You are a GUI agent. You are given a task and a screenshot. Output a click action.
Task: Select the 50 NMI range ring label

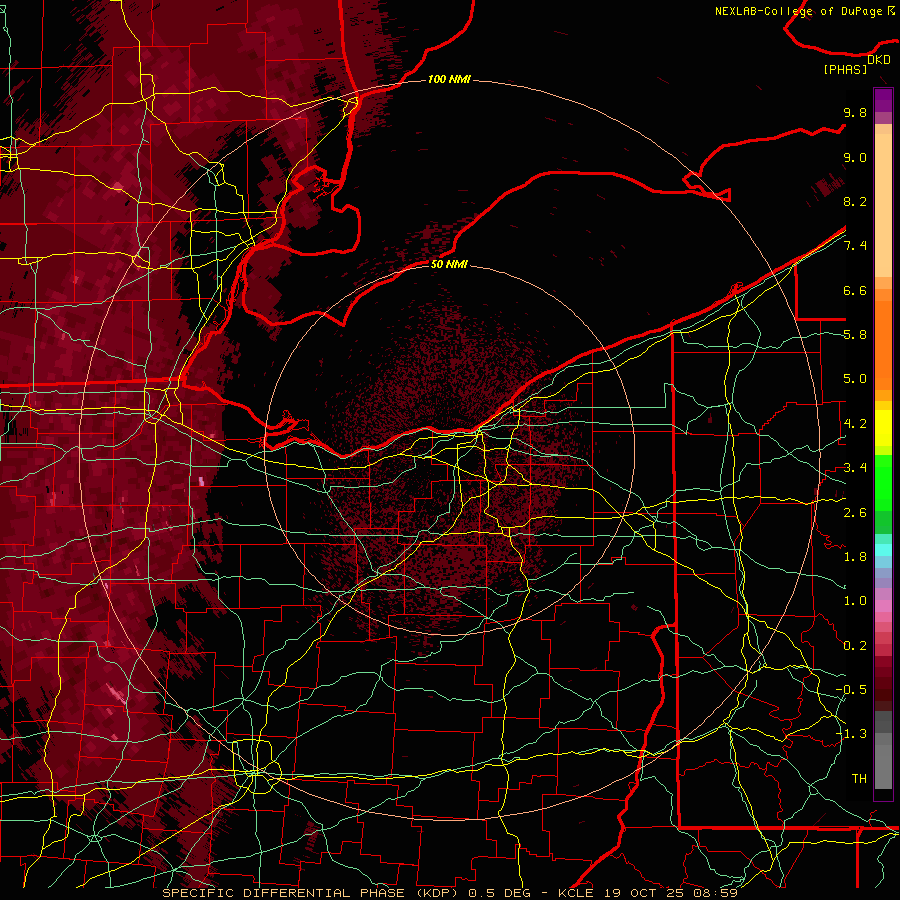[x=449, y=264]
